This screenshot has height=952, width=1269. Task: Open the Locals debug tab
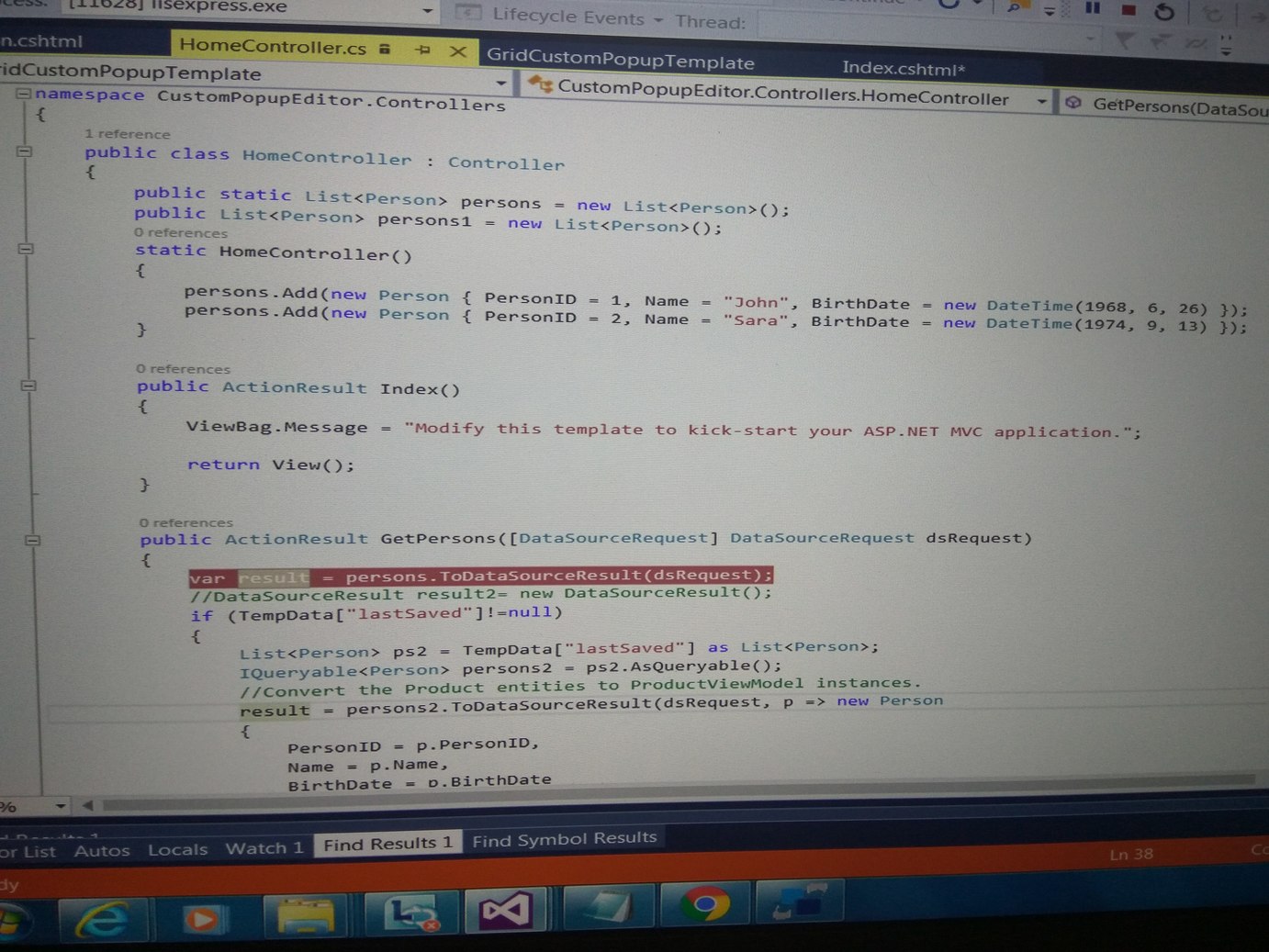click(177, 849)
